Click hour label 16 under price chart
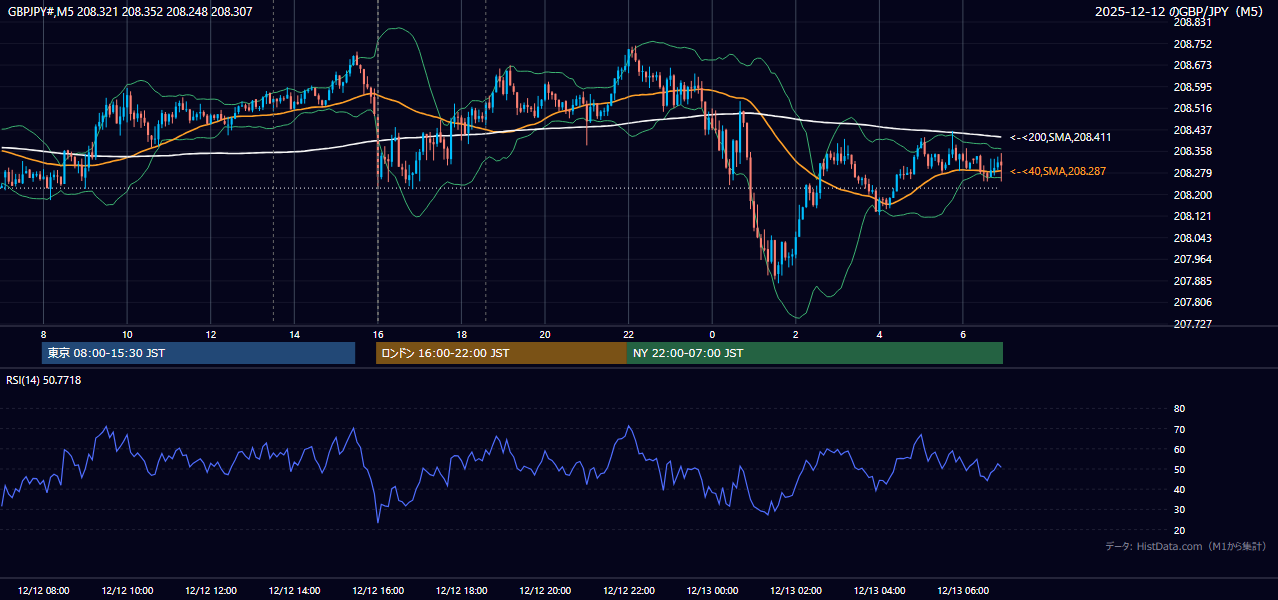This screenshot has width=1278, height=600. coord(377,334)
